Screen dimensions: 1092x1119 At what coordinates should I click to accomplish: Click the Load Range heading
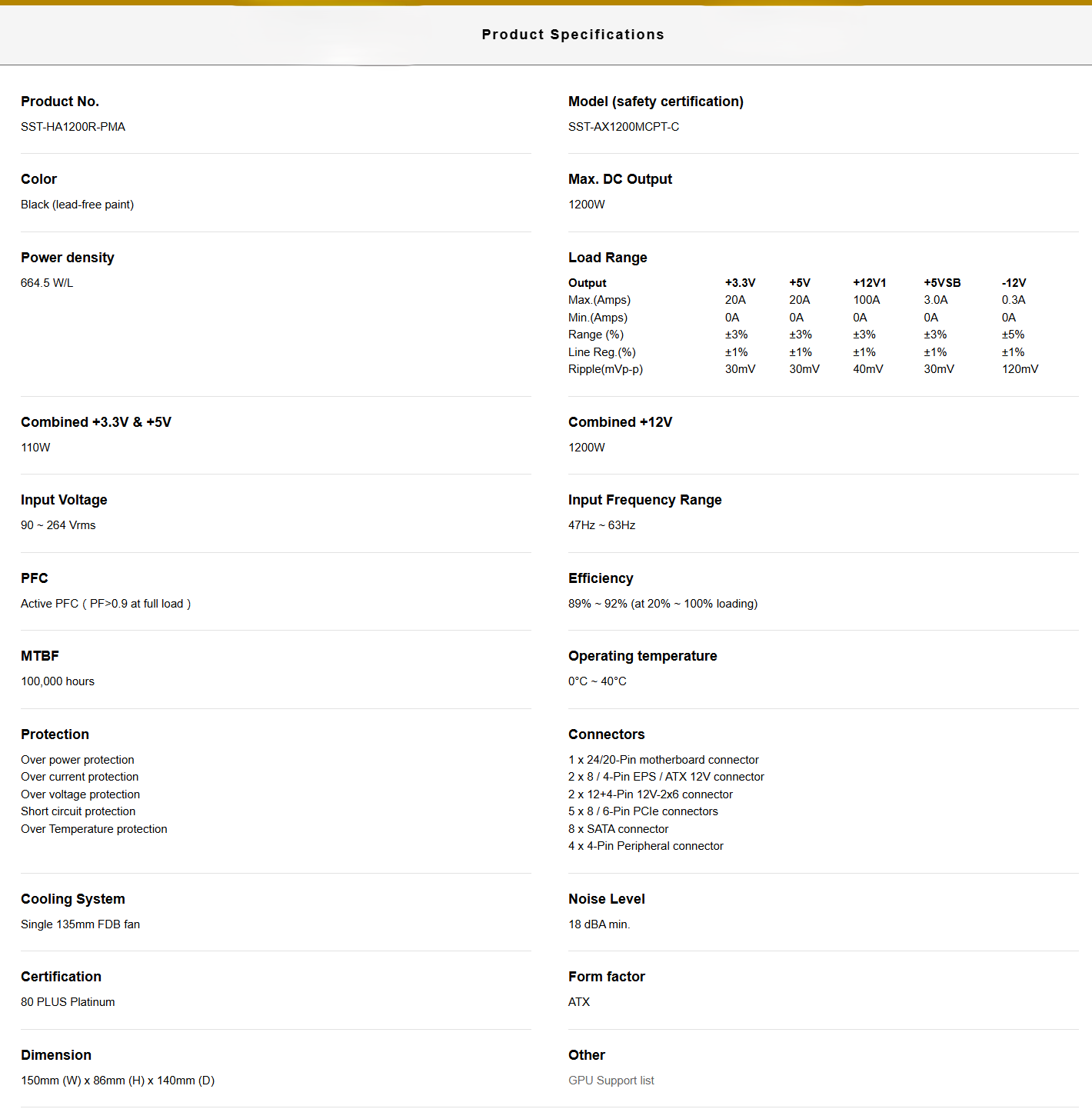pos(608,258)
